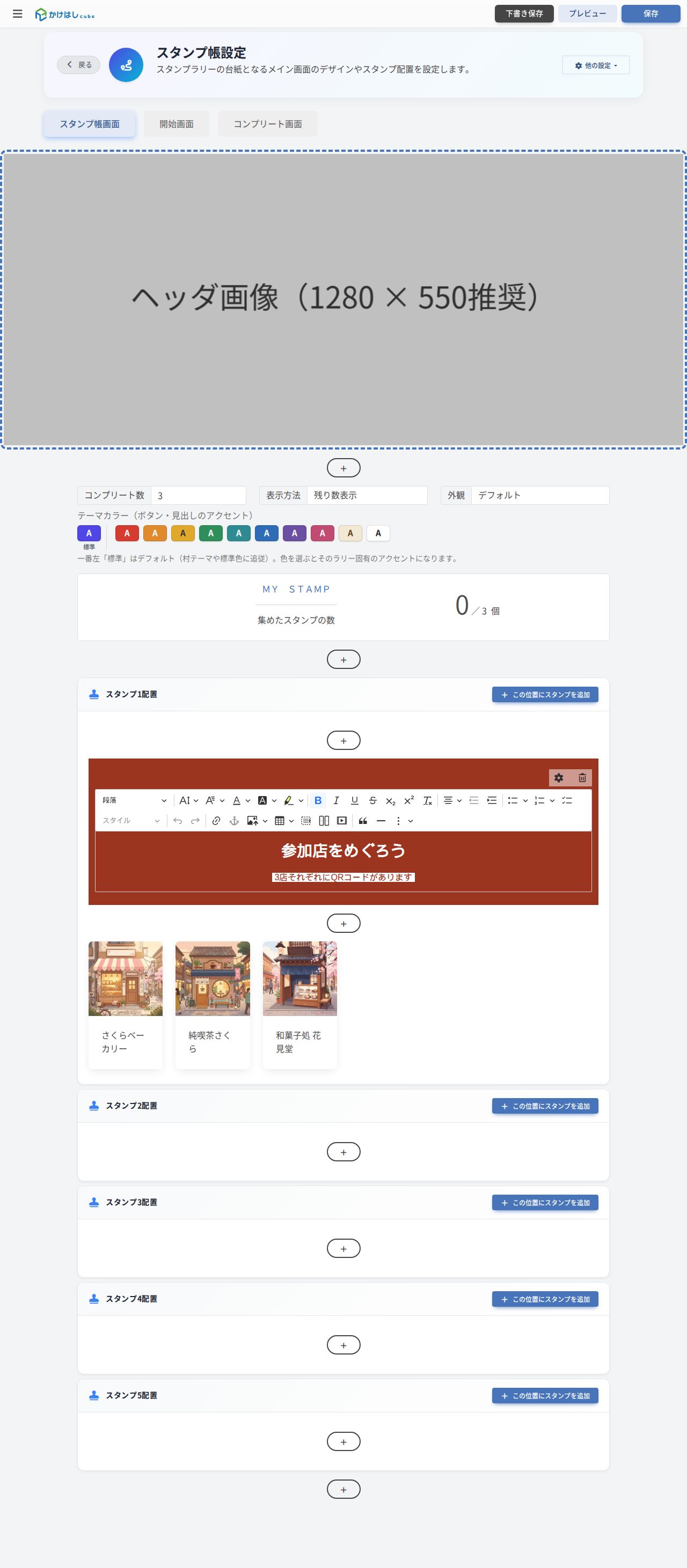Delete the red text block with trash icon

click(582, 777)
